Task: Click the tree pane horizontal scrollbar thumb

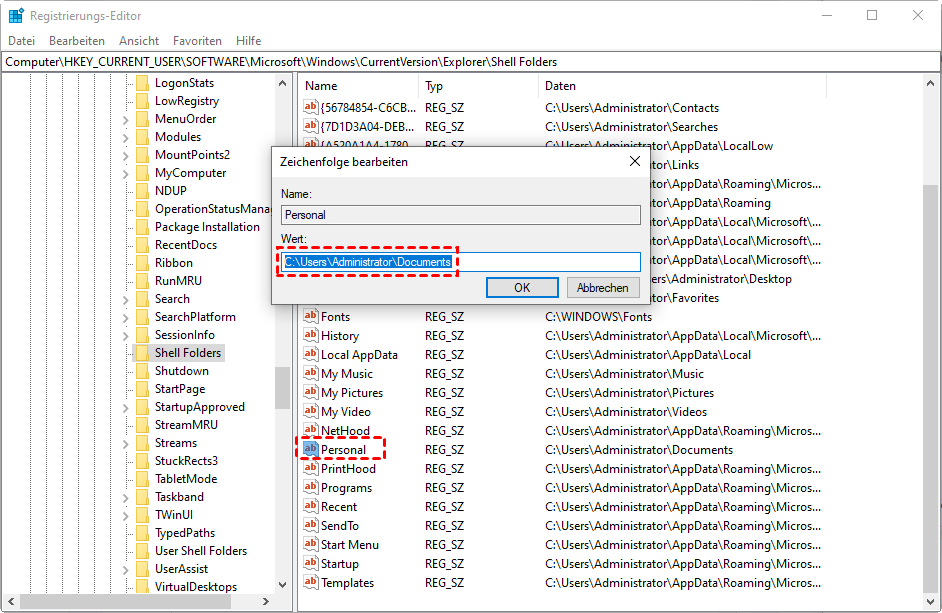Action: pyautogui.click(x=126, y=601)
